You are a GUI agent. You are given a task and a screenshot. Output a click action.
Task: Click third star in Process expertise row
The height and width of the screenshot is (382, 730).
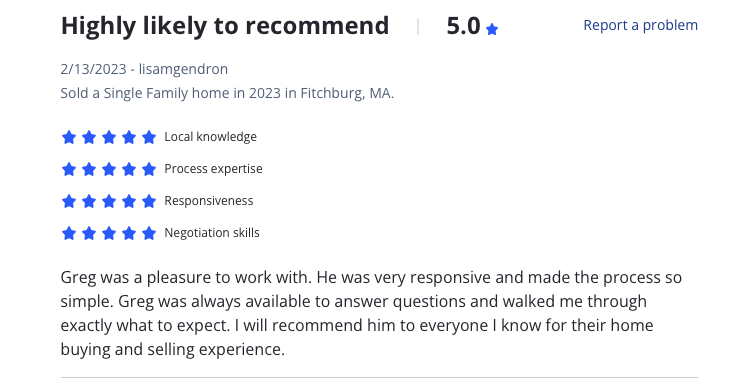[109, 169]
